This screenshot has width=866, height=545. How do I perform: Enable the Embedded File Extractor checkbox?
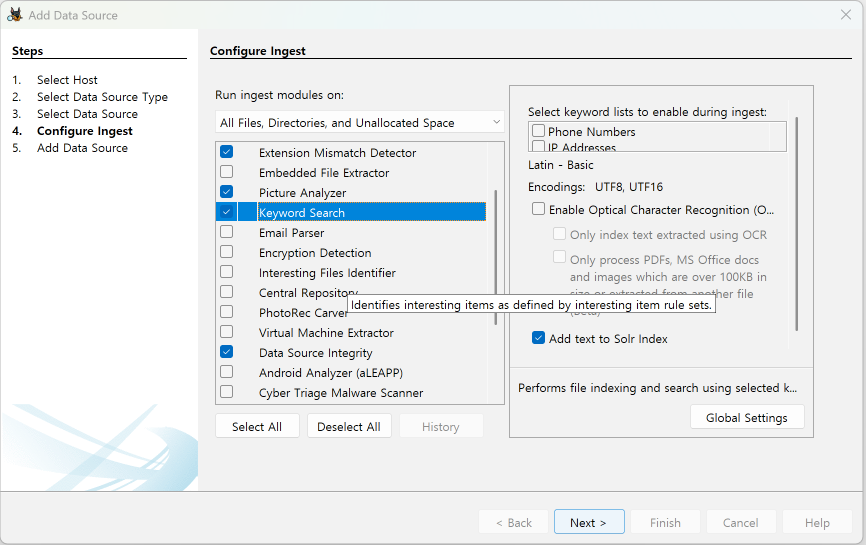point(226,172)
